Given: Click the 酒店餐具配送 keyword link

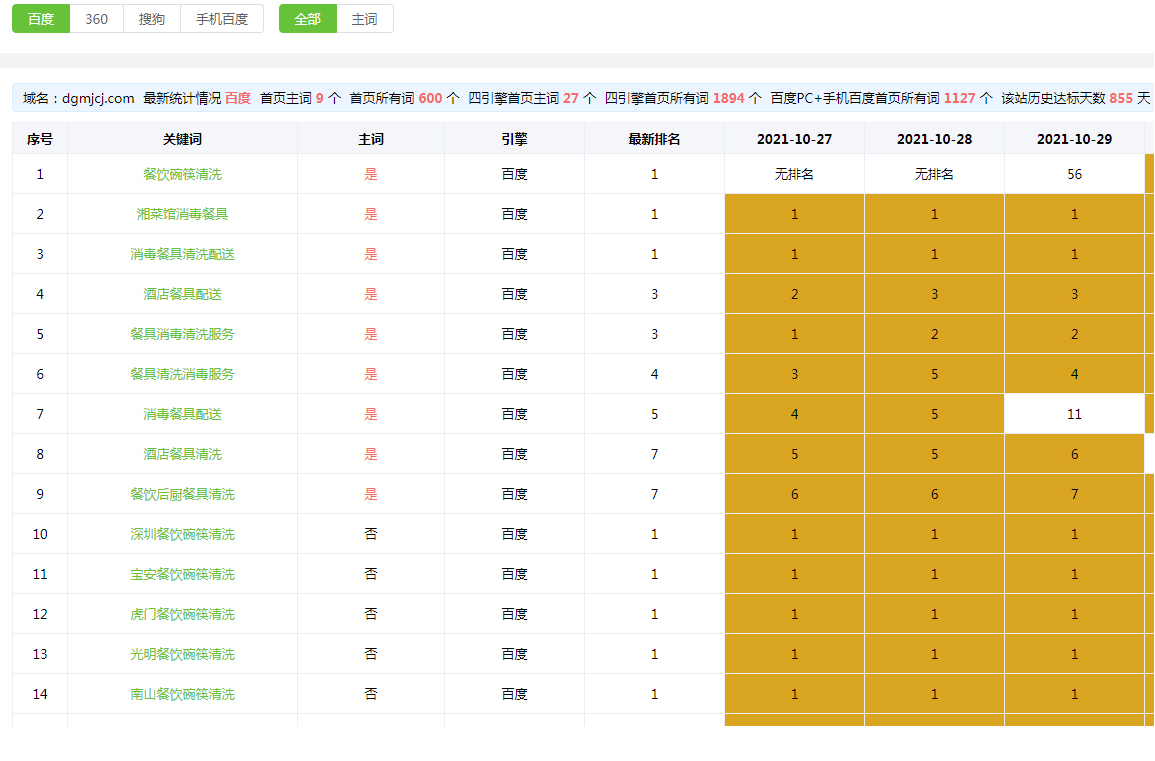Looking at the screenshot, I should [182, 294].
